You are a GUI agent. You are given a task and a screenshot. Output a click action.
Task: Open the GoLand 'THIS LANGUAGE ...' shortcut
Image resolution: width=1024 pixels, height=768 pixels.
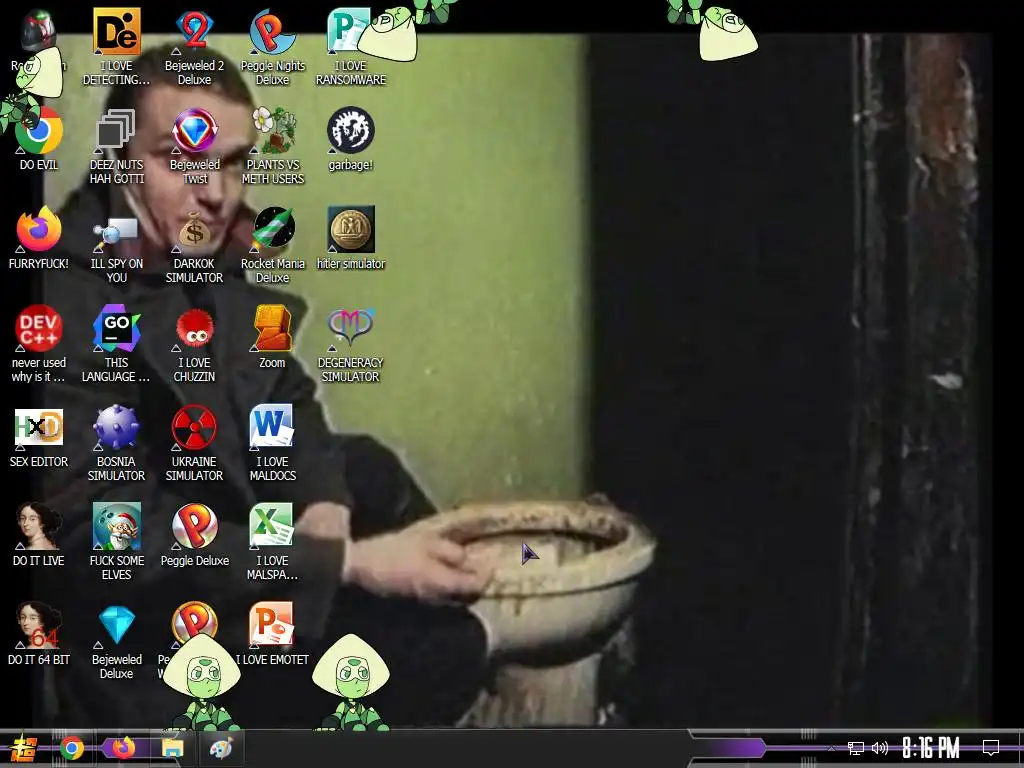pyautogui.click(x=116, y=328)
